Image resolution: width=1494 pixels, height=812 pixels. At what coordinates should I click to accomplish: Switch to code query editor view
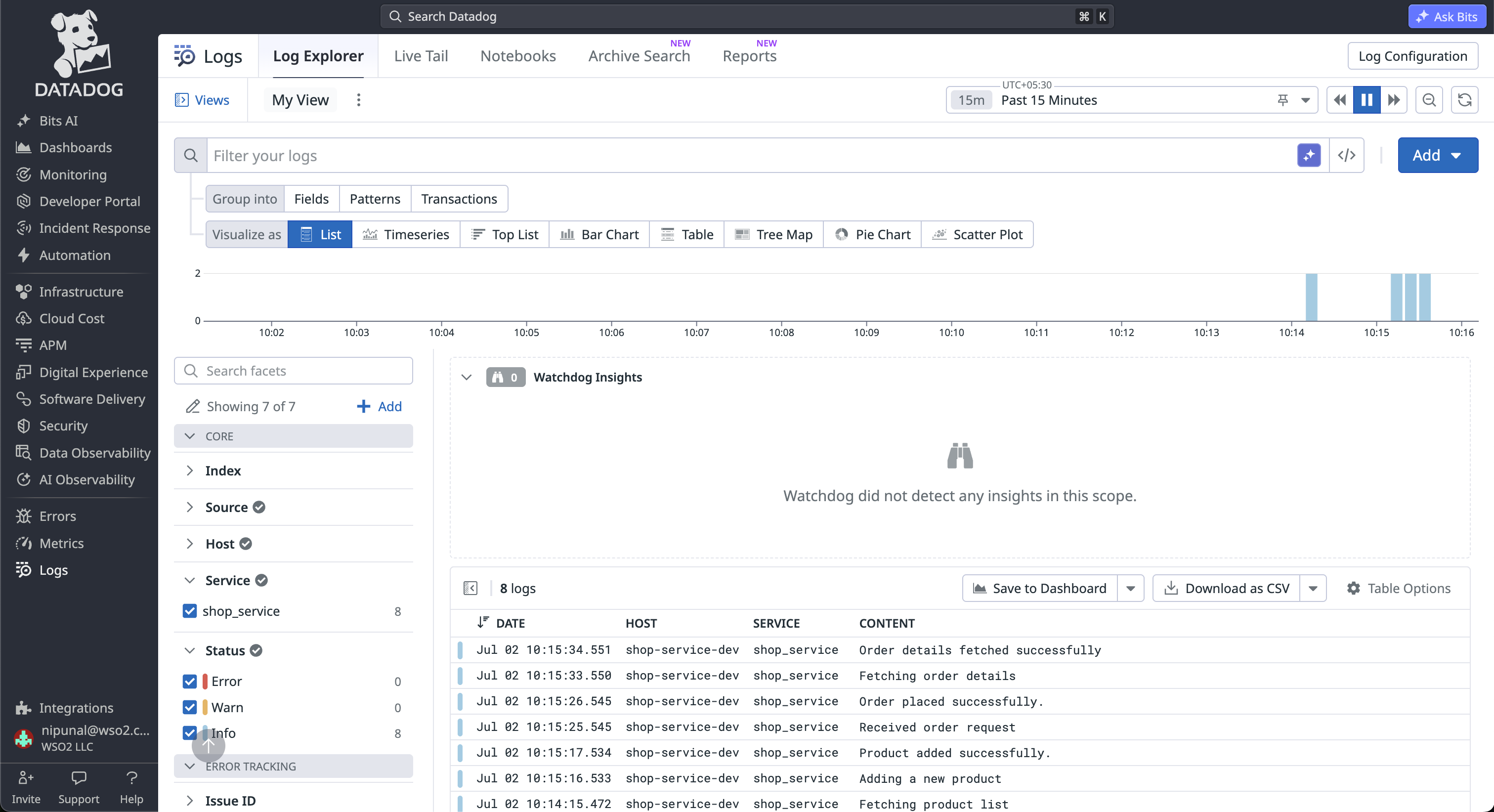tap(1347, 156)
